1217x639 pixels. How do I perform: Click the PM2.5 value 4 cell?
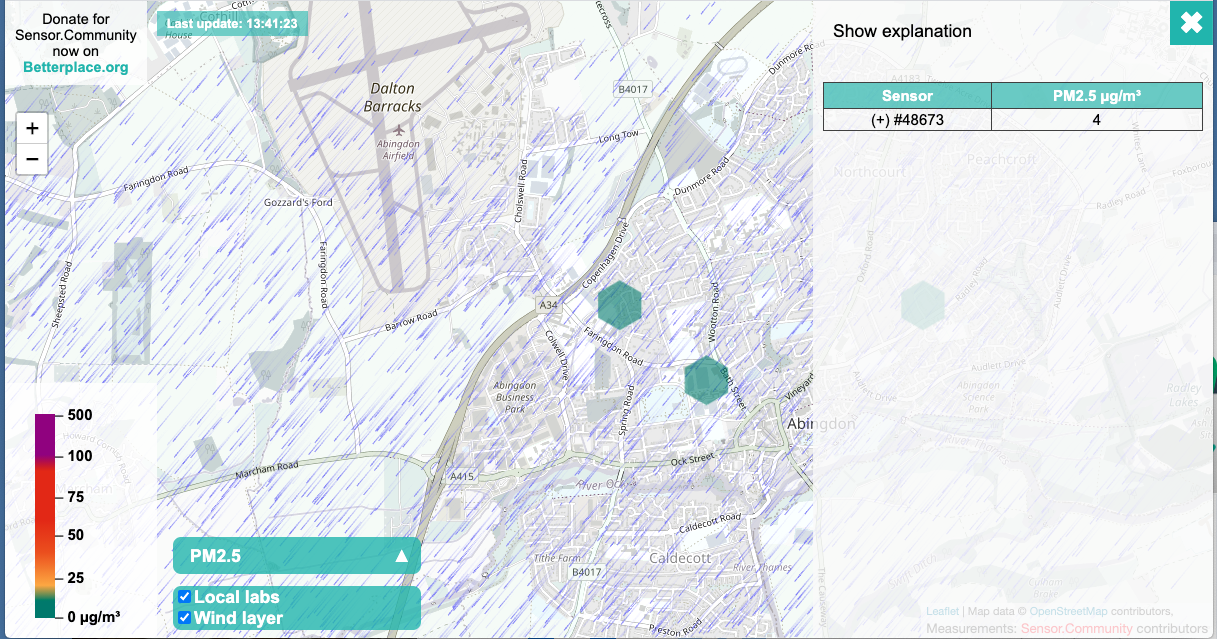[x=1097, y=120]
